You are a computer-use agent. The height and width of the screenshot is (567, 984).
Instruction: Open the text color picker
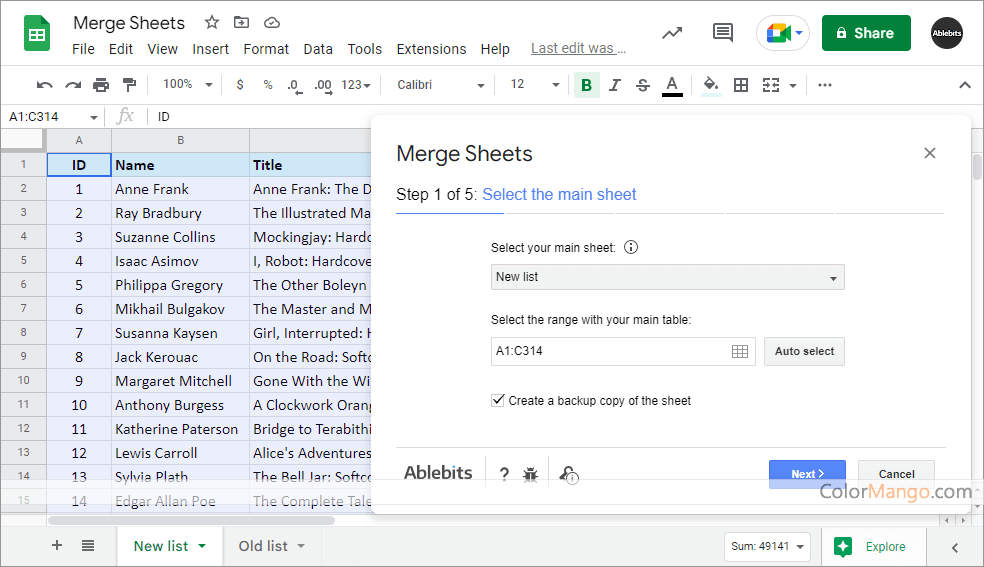click(672, 86)
